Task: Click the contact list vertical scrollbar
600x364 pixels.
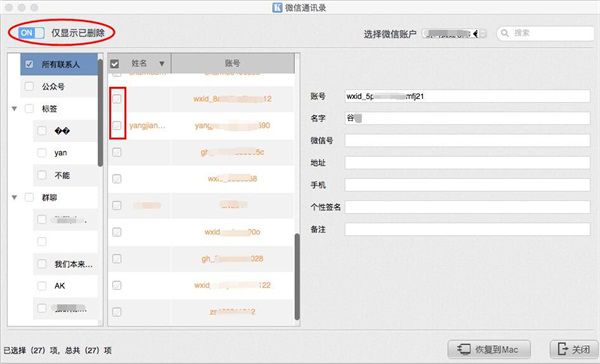Action: [297, 276]
